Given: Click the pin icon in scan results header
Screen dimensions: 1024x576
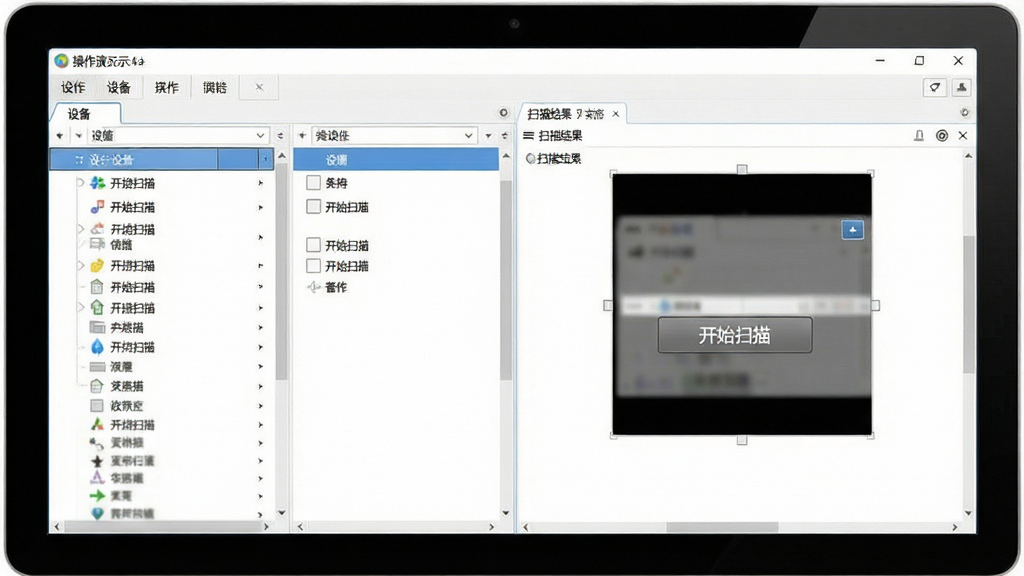Looking at the screenshot, I should [x=919, y=135].
